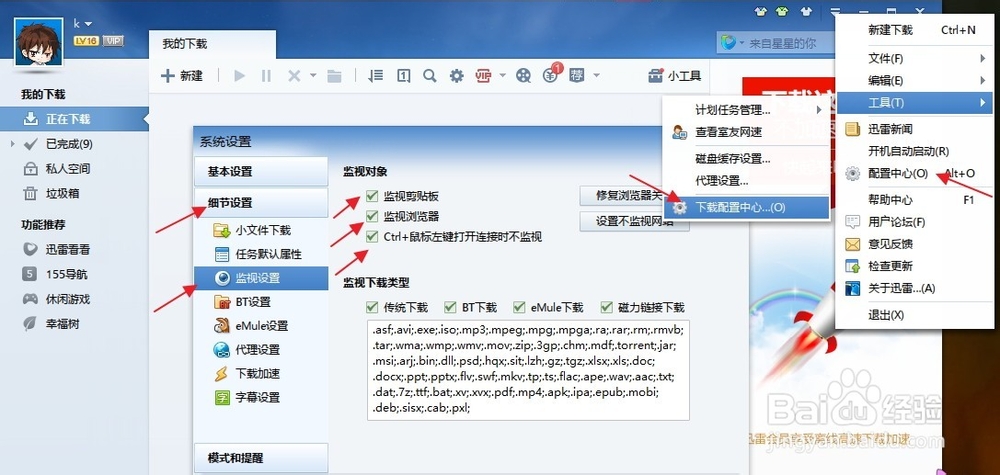Expand the arrow beside 已完成(9)
Screen dimensions: 1000x475
pos(13,144)
